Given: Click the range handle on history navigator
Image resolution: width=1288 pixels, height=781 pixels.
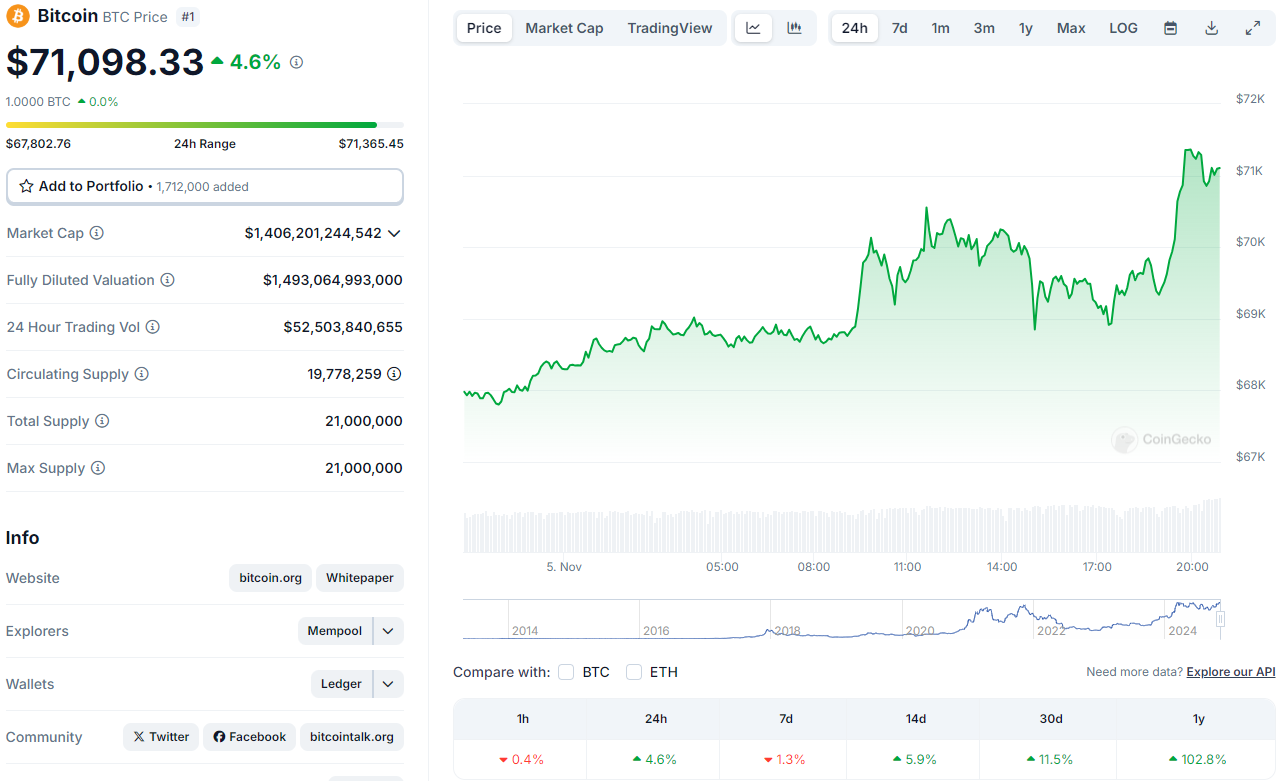Looking at the screenshot, I should (x=1220, y=620).
